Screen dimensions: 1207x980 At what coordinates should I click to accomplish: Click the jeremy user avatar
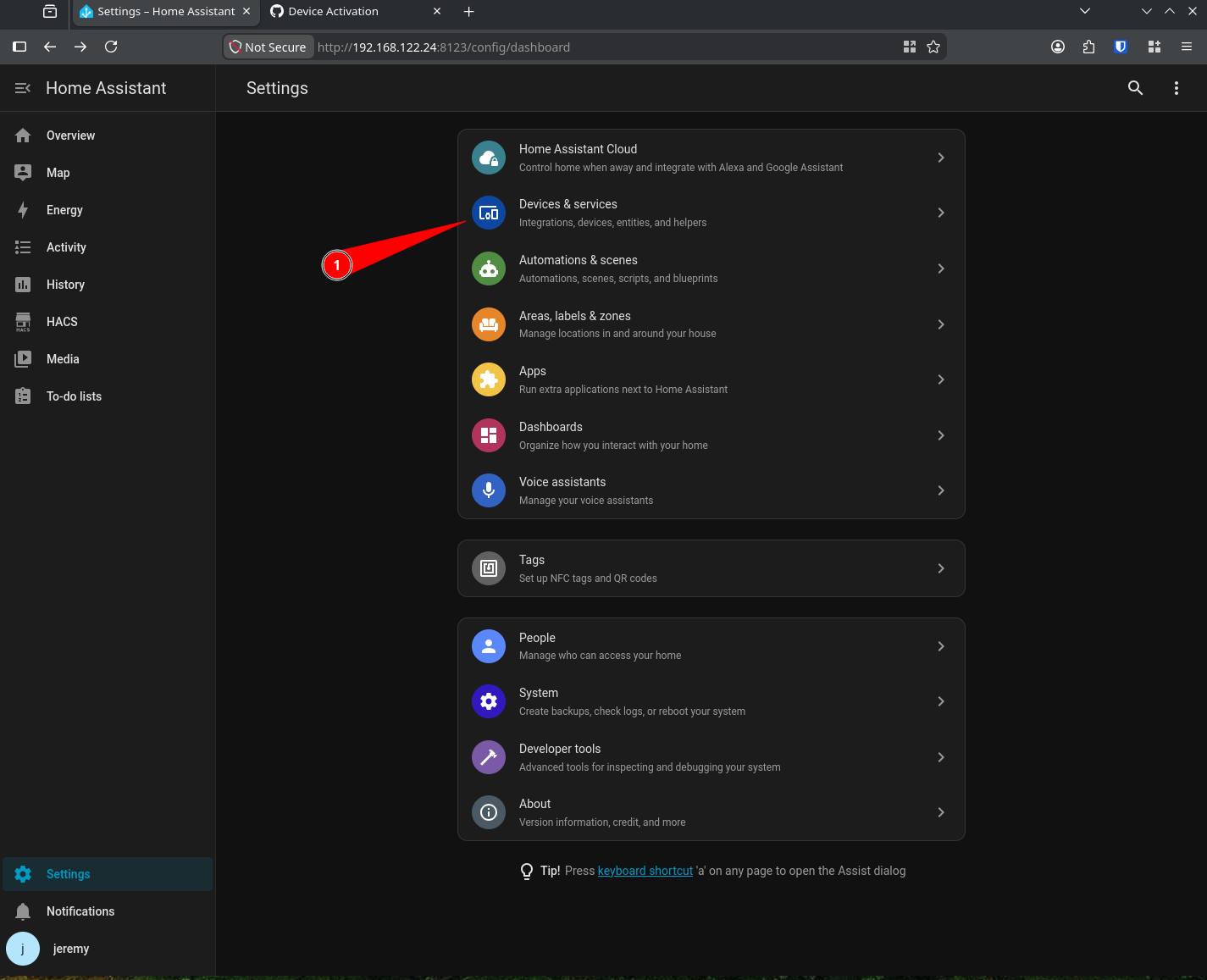point(23,949)
